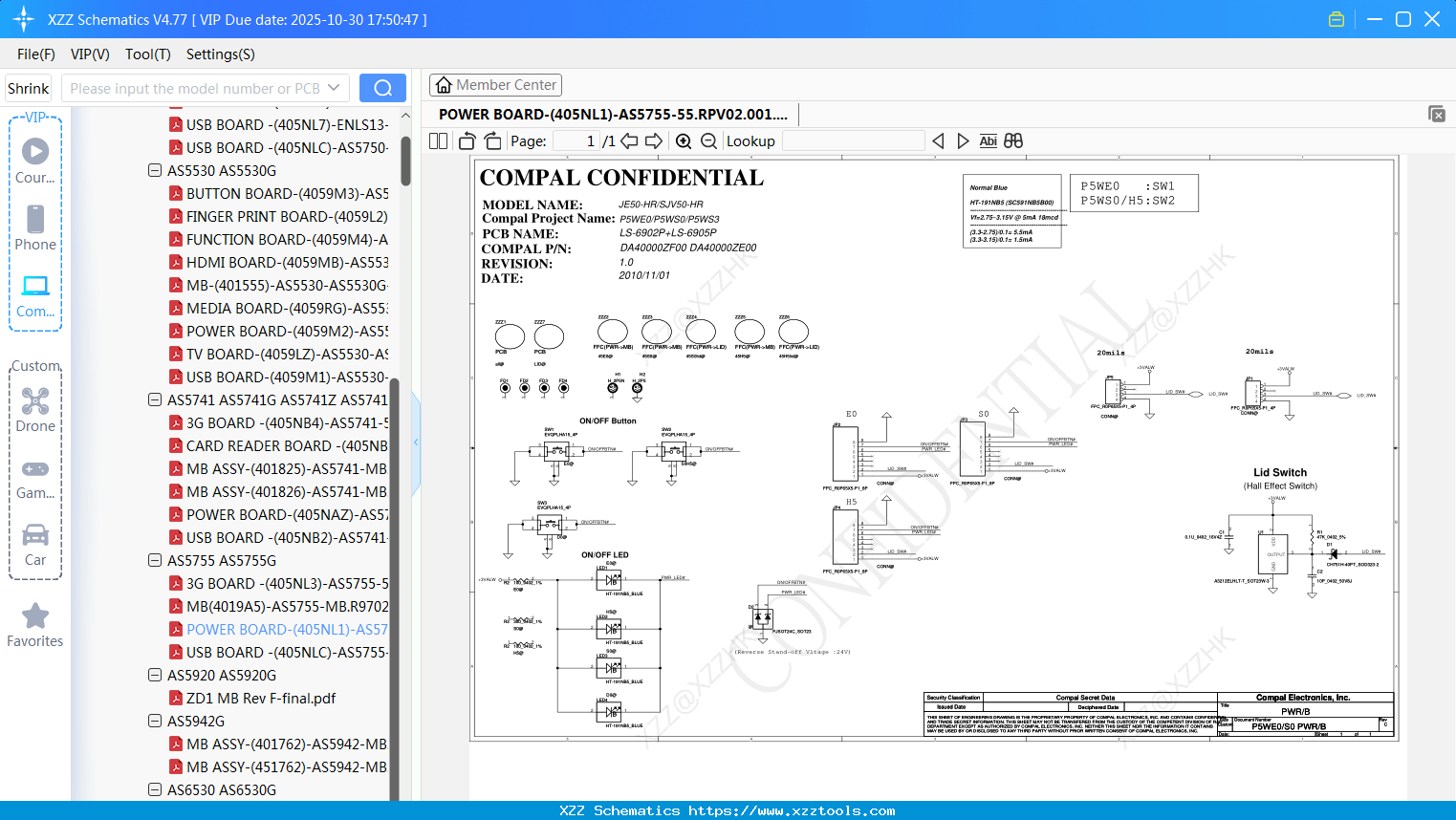The width and height of the screenshot is (1456, 820).
Task: Open the model number dropdown arrow
Action: point(334,88)
